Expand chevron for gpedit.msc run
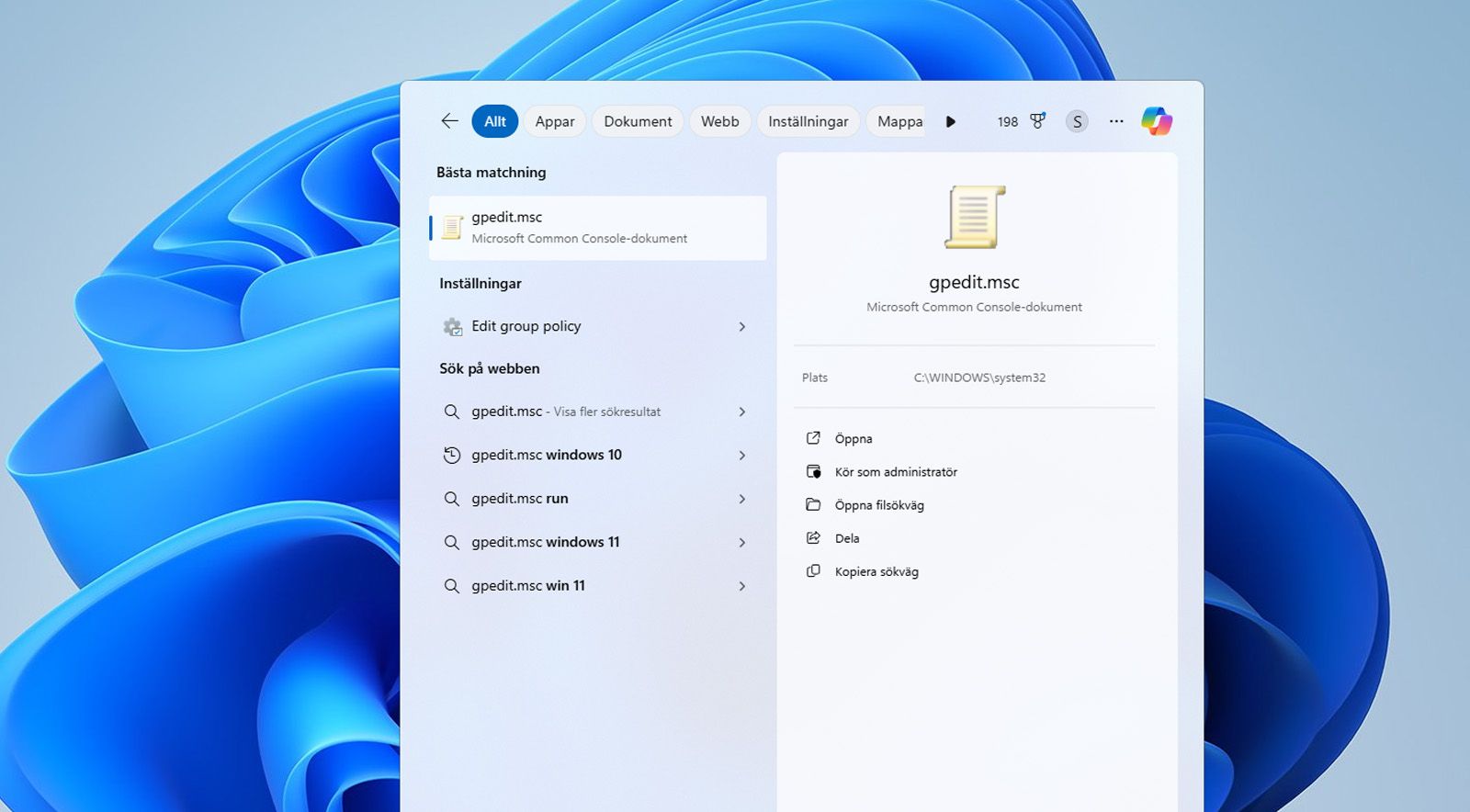The height and width of the screenshot is (812, 1470). pyautogui.click(x=742, y=499)
